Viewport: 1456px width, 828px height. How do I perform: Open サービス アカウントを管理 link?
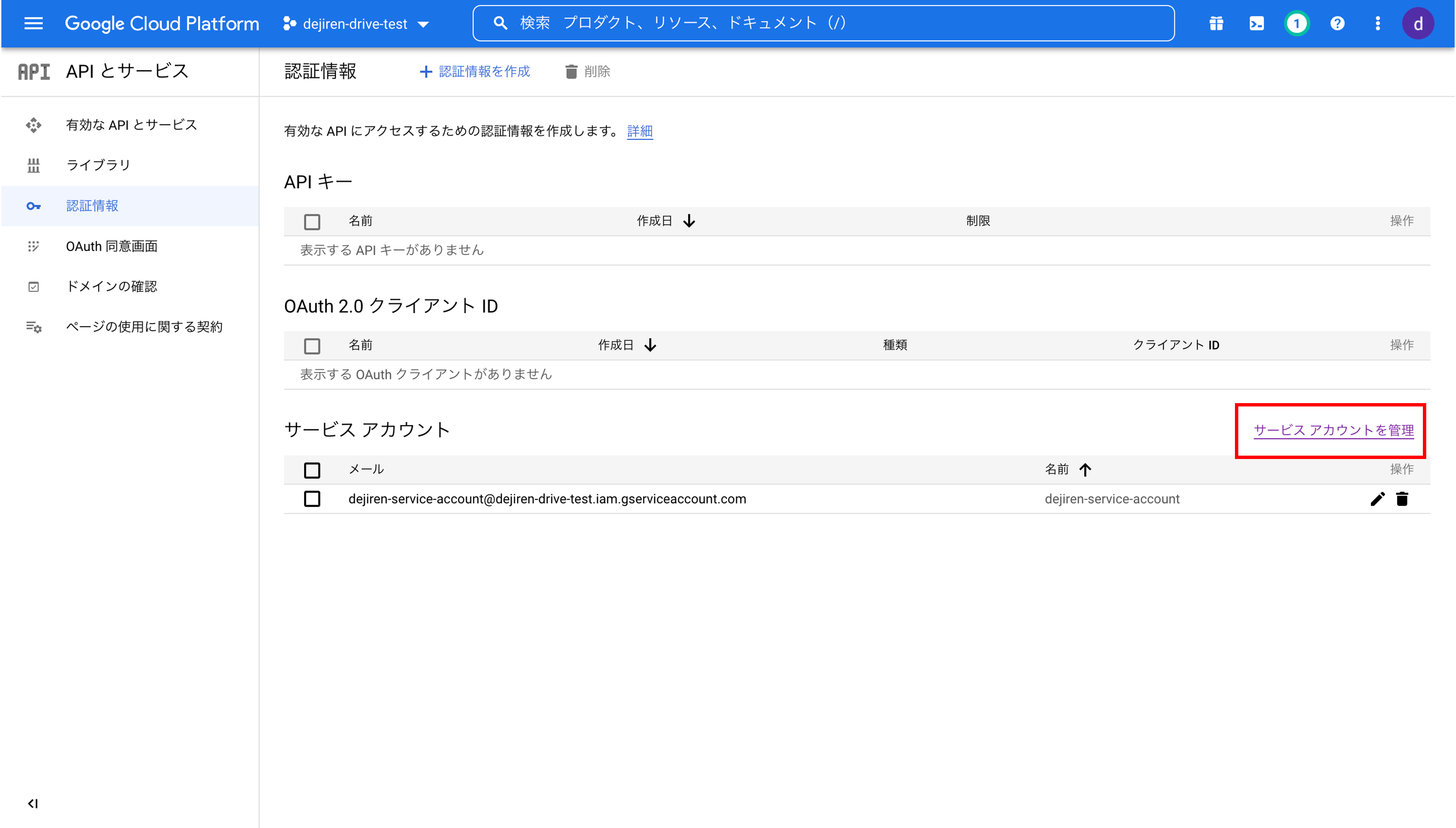tap(1334, 431)
